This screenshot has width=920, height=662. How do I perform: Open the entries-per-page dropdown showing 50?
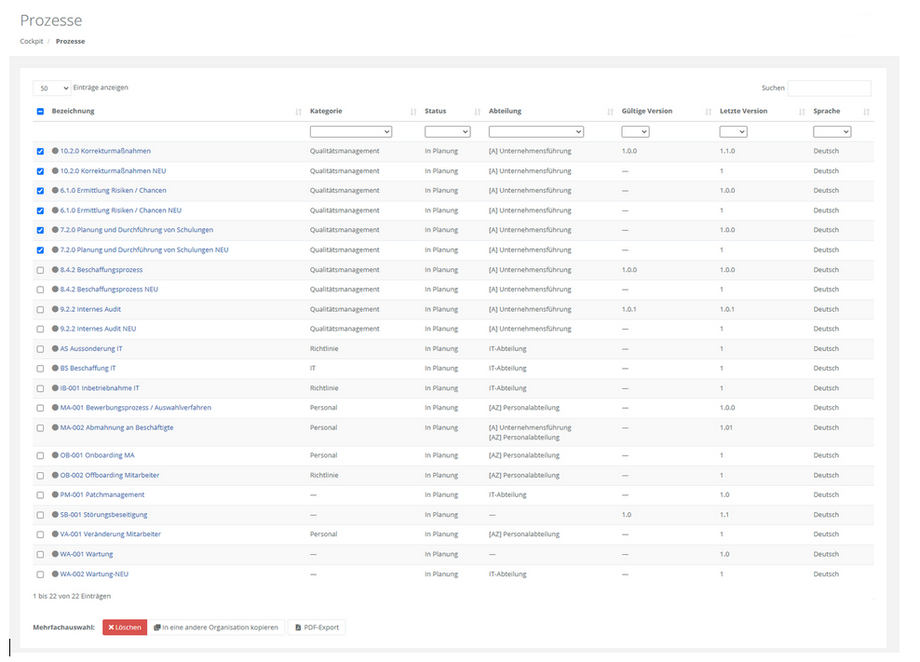click(52, 88)
